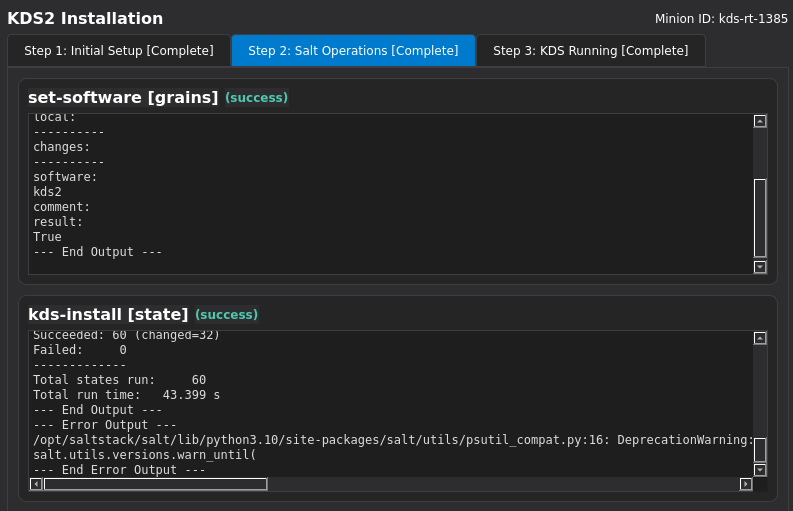Click the kds-install [state] heading
The width and height of the screenshot is (793, 511).
pyautogui.click(x=108, y=314)
